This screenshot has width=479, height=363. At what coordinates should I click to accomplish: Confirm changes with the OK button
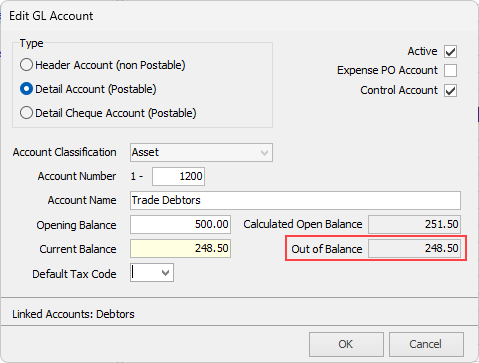pyautogui.click(x=346, y=344)
